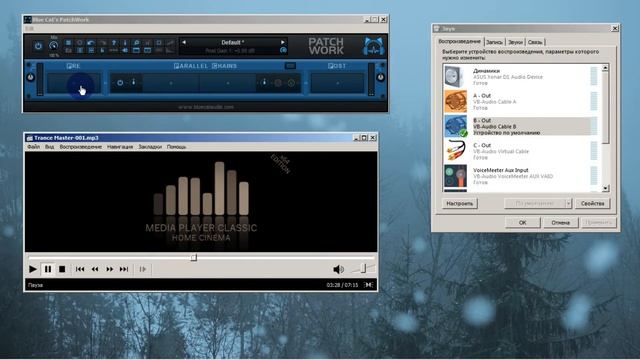Click the first empty parallel chain plug-in slot
This screenshot has width=640, height=360.
171,83
